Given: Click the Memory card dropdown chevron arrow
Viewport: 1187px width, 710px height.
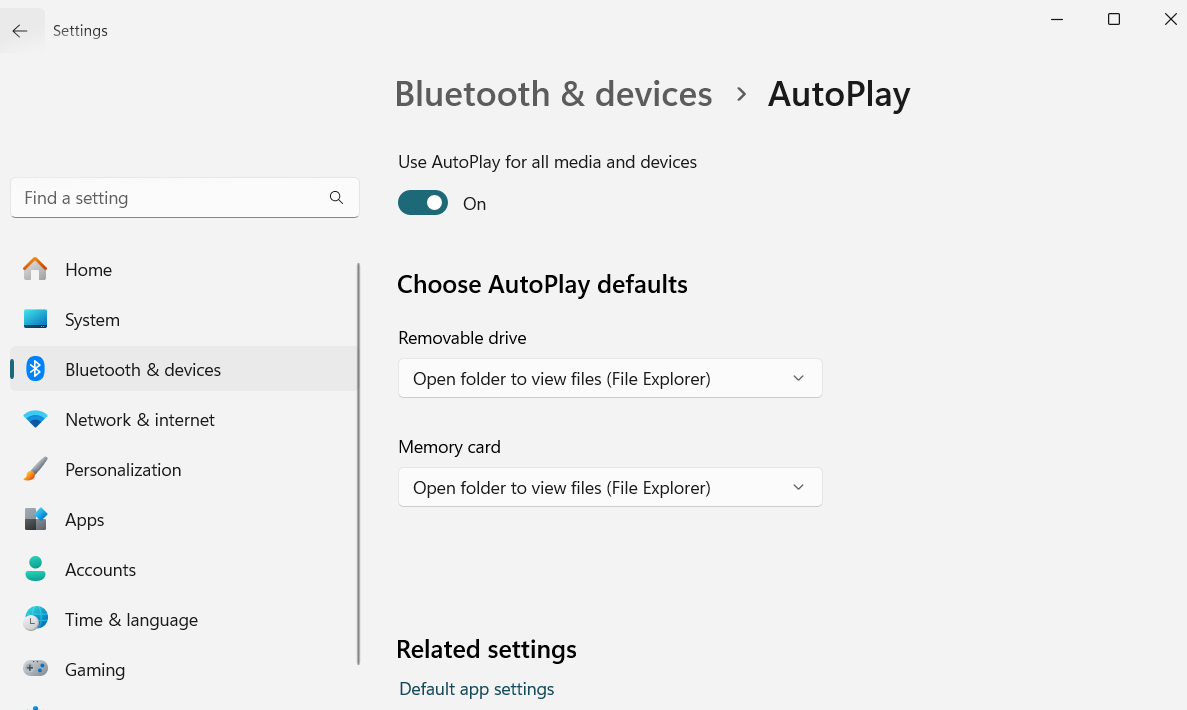Looking at the screenshot, I should point(798,487).
